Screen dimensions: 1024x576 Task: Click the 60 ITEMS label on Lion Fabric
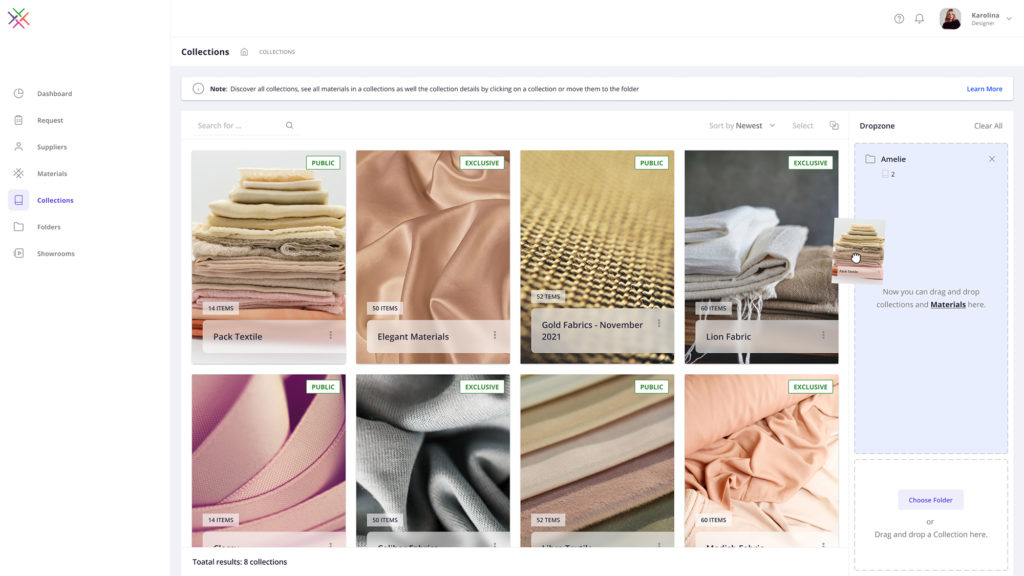pyautogui.click(x=713, y=308)
